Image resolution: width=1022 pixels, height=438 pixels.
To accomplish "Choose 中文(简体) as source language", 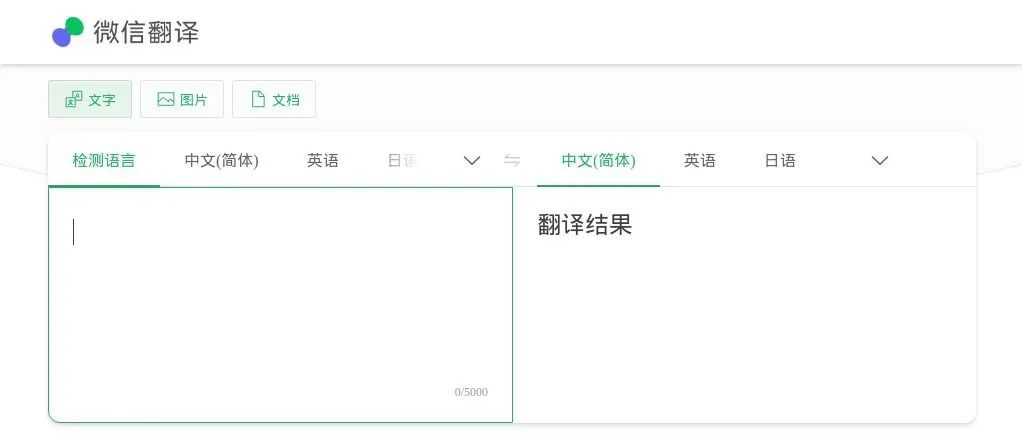I will [222, 160].
